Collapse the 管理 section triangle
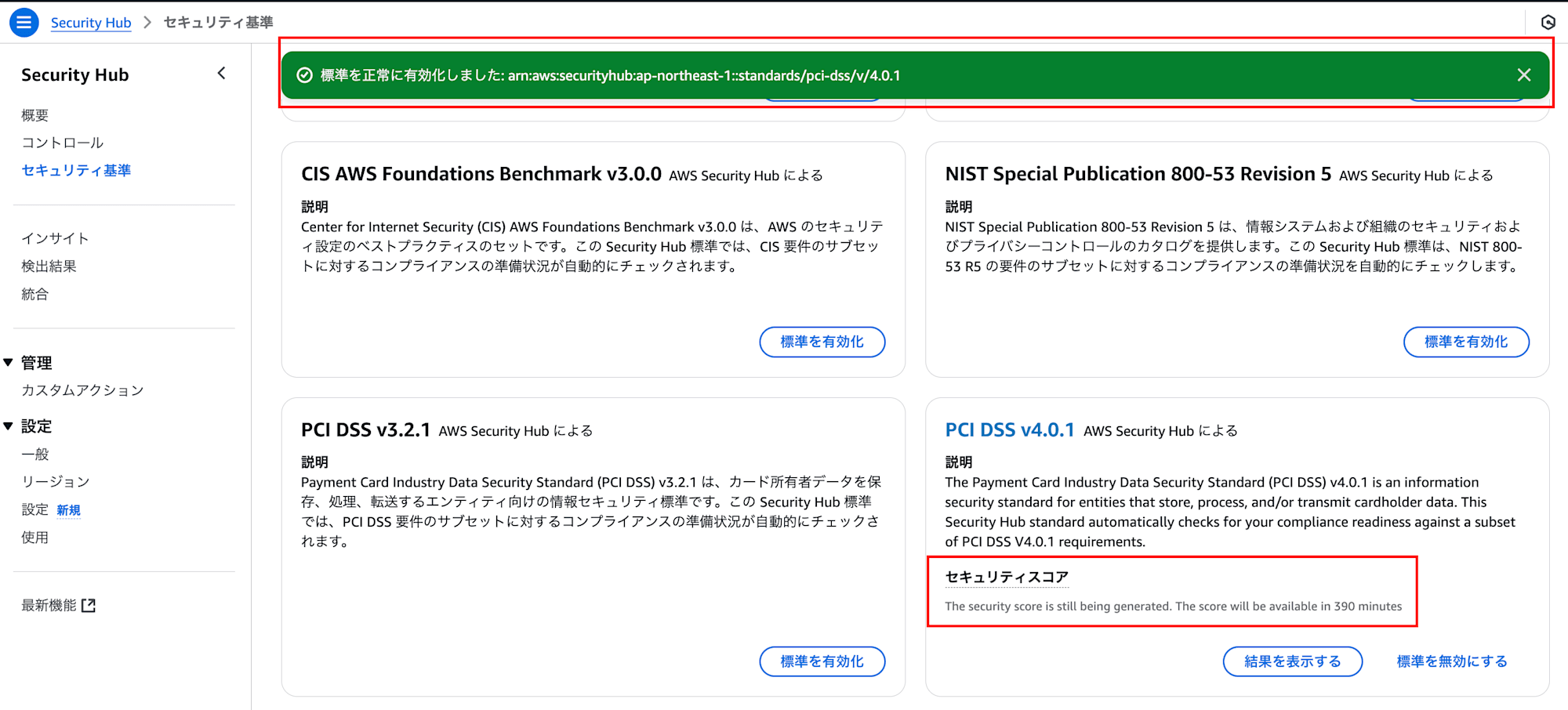 click(8, 362)
